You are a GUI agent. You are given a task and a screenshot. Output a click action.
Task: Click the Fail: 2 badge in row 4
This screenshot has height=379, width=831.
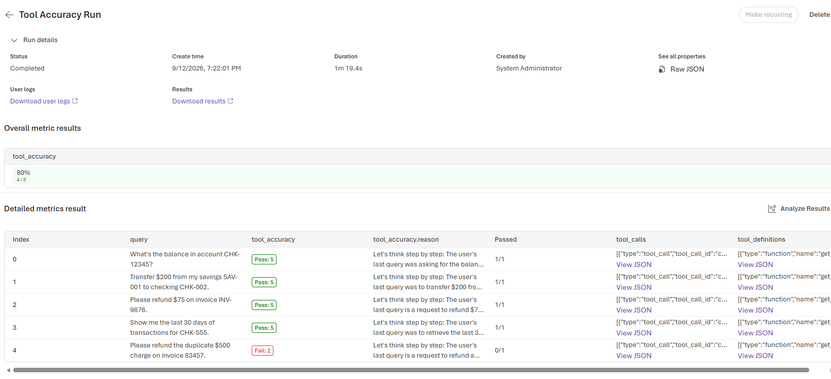(262, 350)
